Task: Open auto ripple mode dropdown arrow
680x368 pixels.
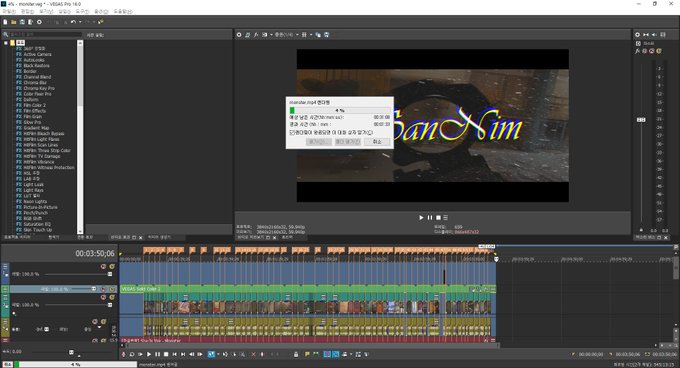Action: click(x=351, y=354)
